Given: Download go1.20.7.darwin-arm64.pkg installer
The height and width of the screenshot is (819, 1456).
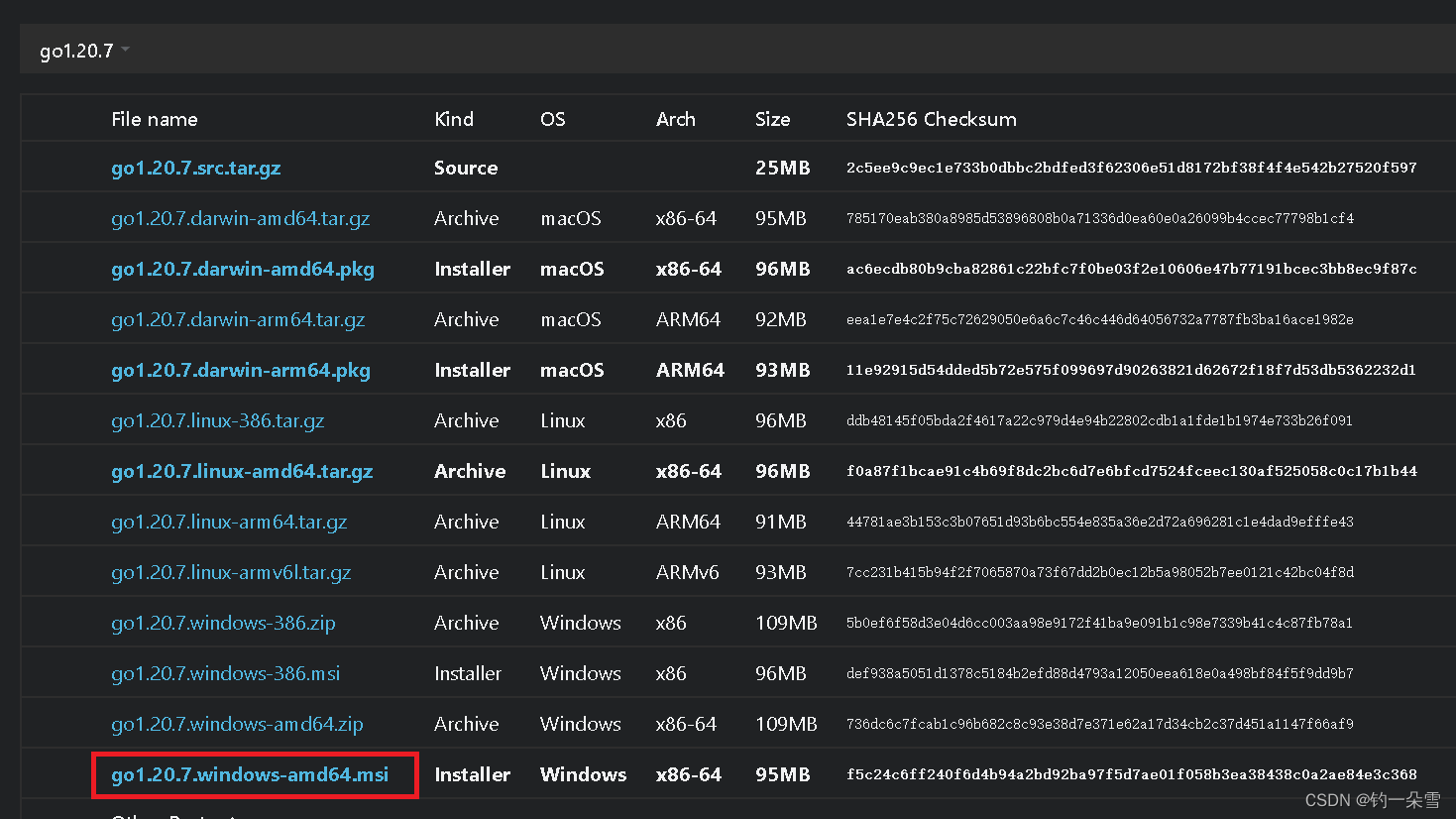Looking at the screenshot, I should coord(241,370).
